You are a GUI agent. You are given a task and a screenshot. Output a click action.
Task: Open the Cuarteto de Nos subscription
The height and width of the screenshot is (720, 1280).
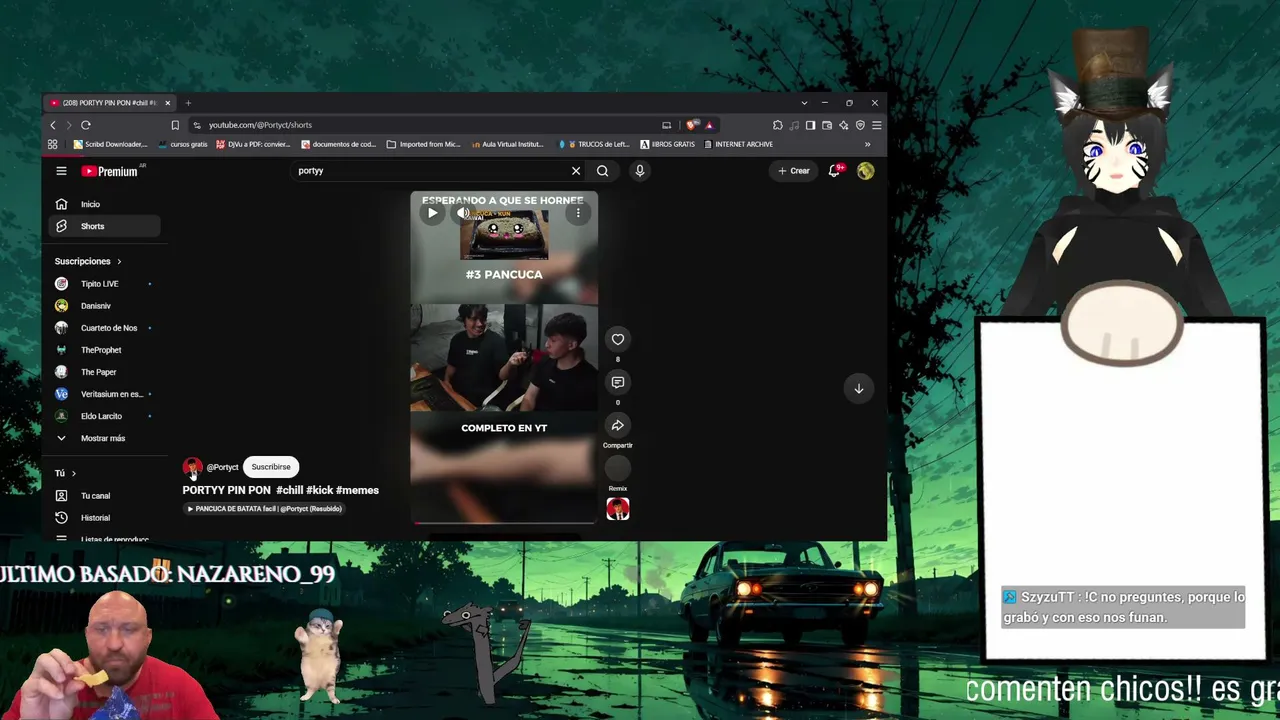pyautogui.click(x=104, y=328)
